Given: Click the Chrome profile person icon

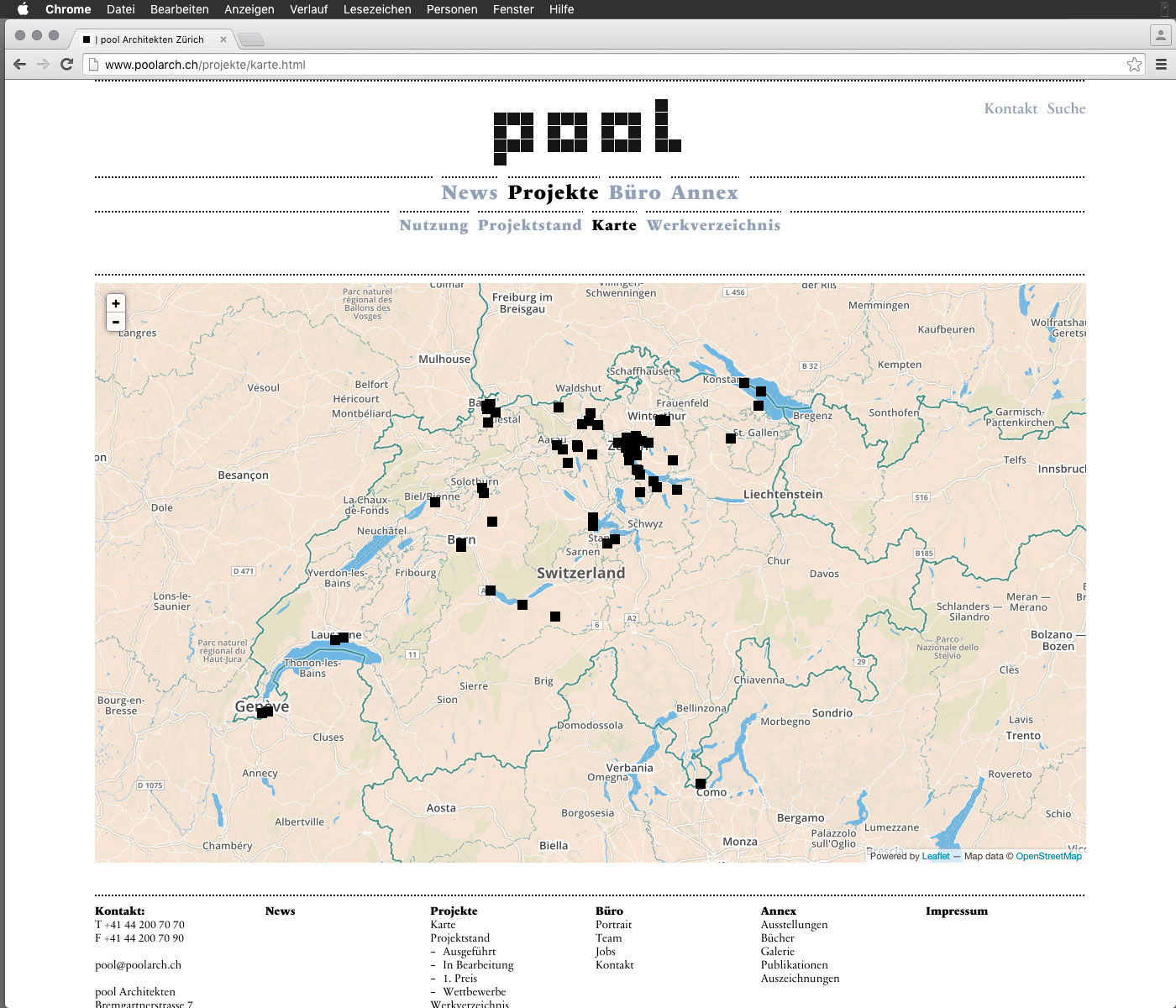Looking at the screenshot, I should tap(1160, 35).
